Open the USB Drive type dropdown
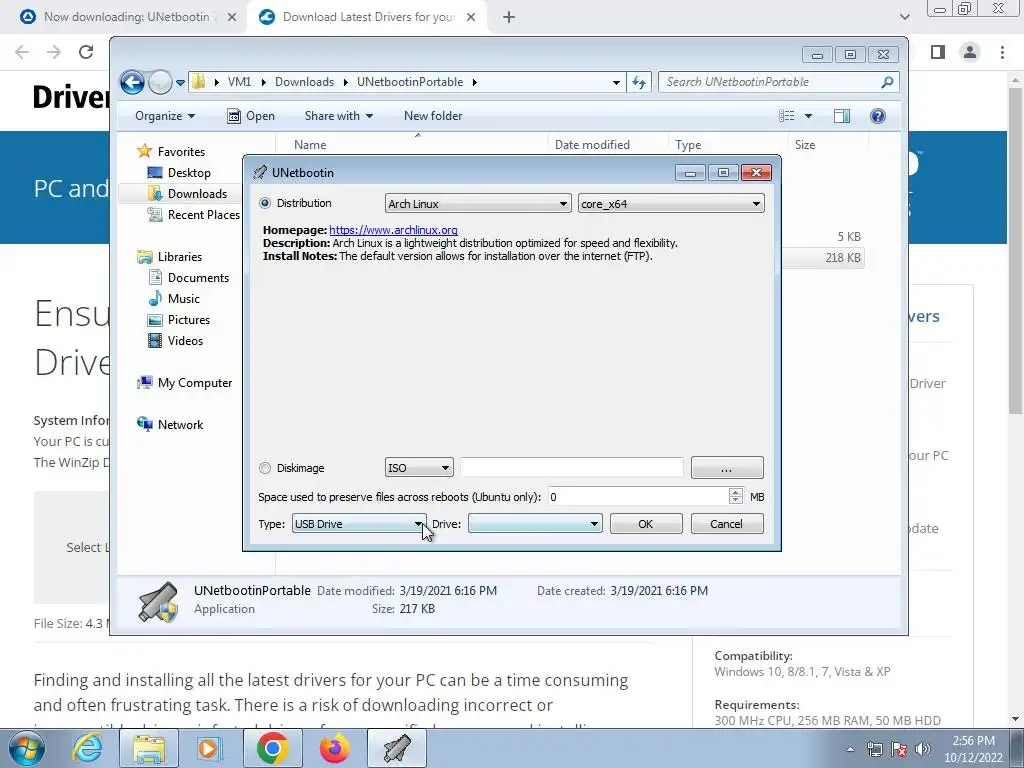The height and width of the screenshot is (768, 1024). [359, 524]
